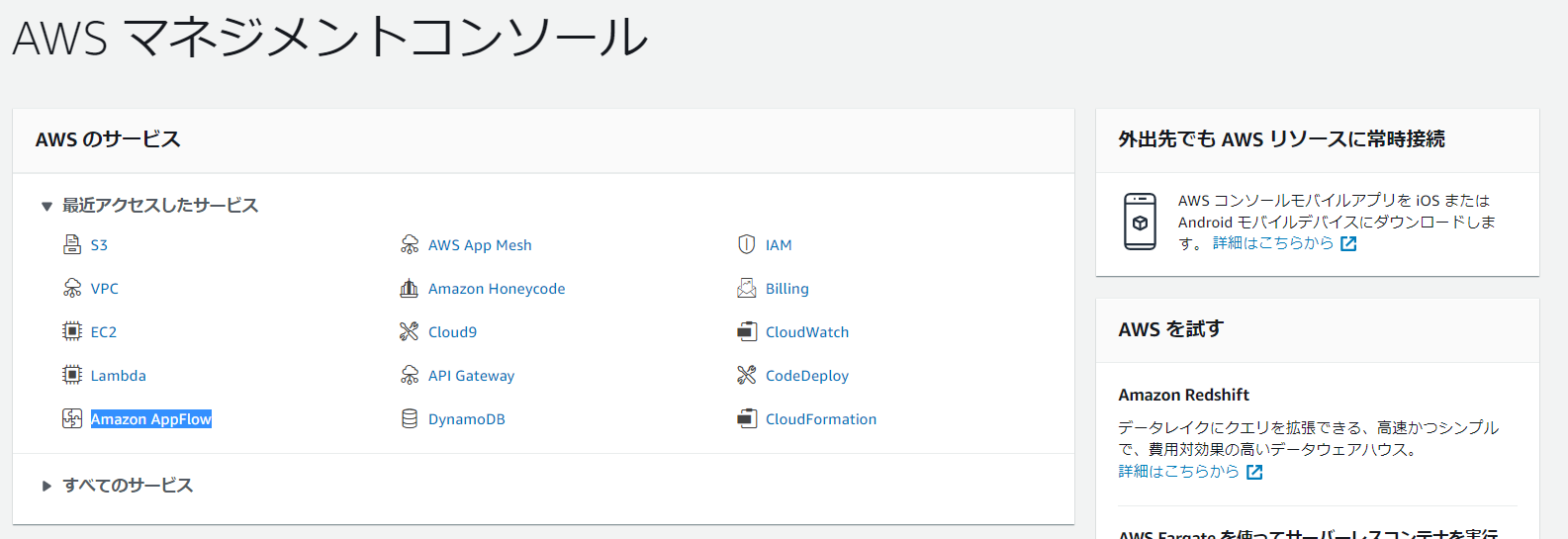Click the DynamoDB database icon

click(x=410, y=418)
